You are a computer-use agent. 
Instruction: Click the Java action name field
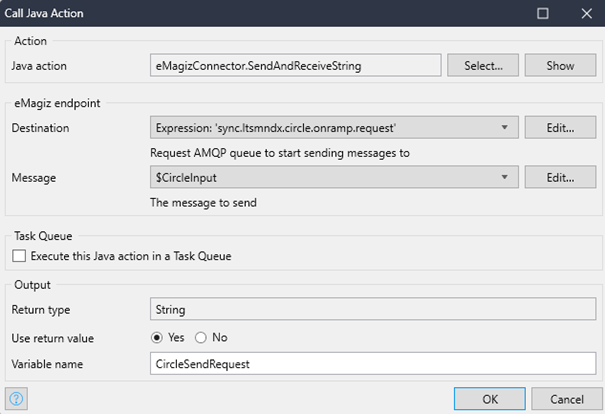tap(296, 65)
